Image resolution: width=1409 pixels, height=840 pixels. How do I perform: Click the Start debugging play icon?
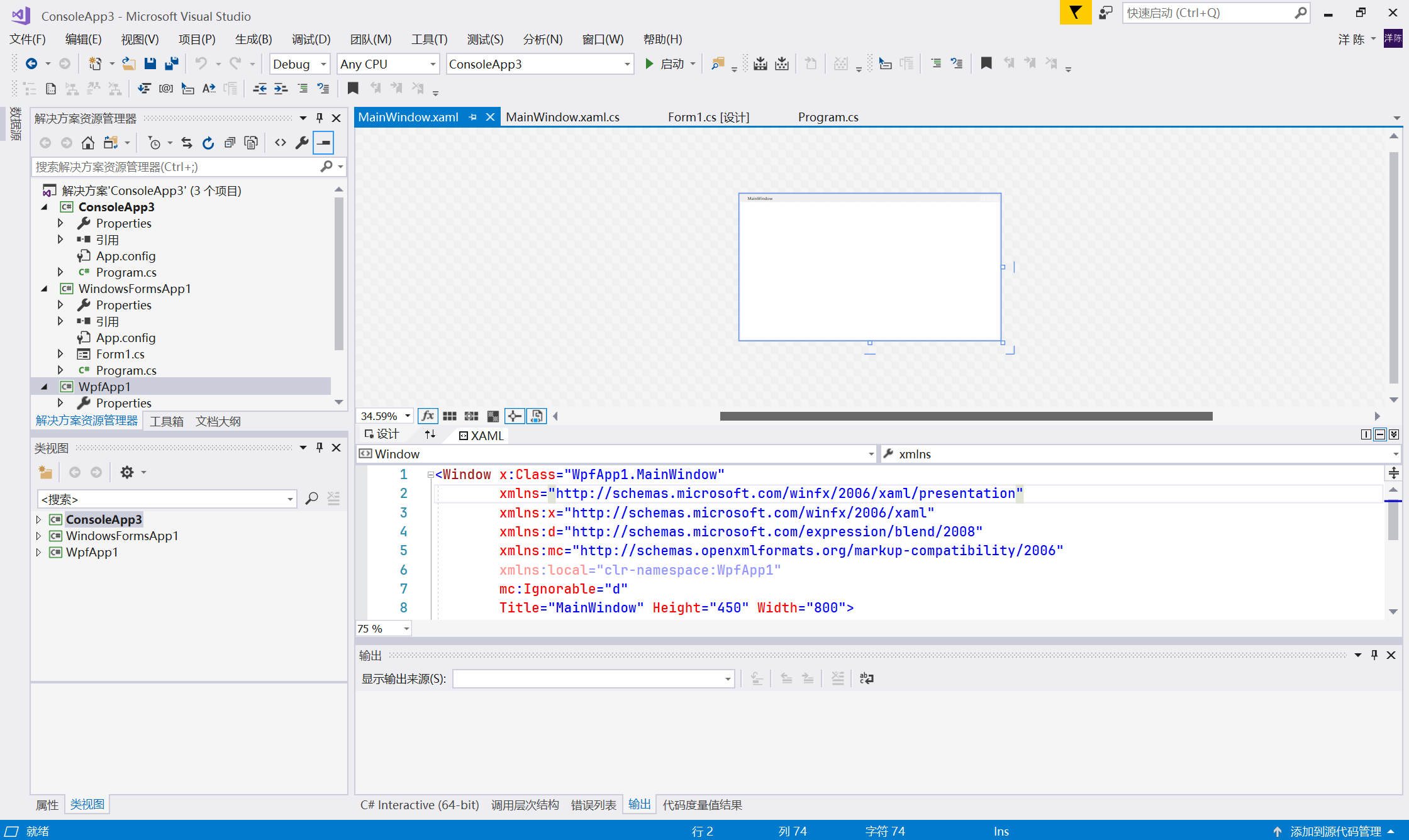[x=649, y=64]
